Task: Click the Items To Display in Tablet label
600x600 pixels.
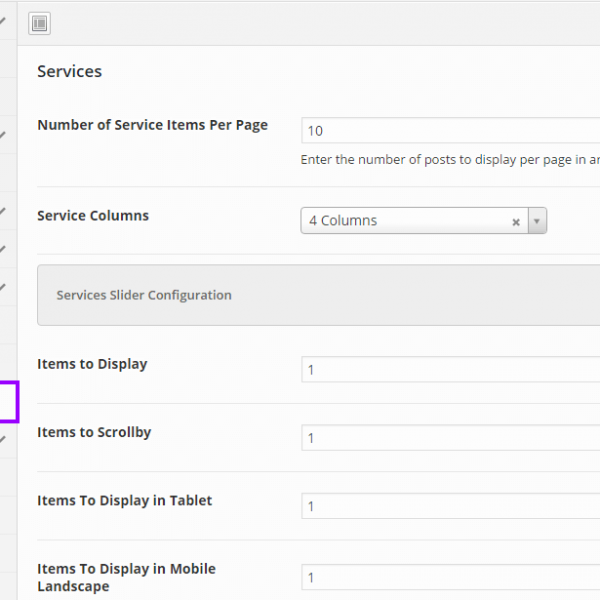Action: point(125,501)
